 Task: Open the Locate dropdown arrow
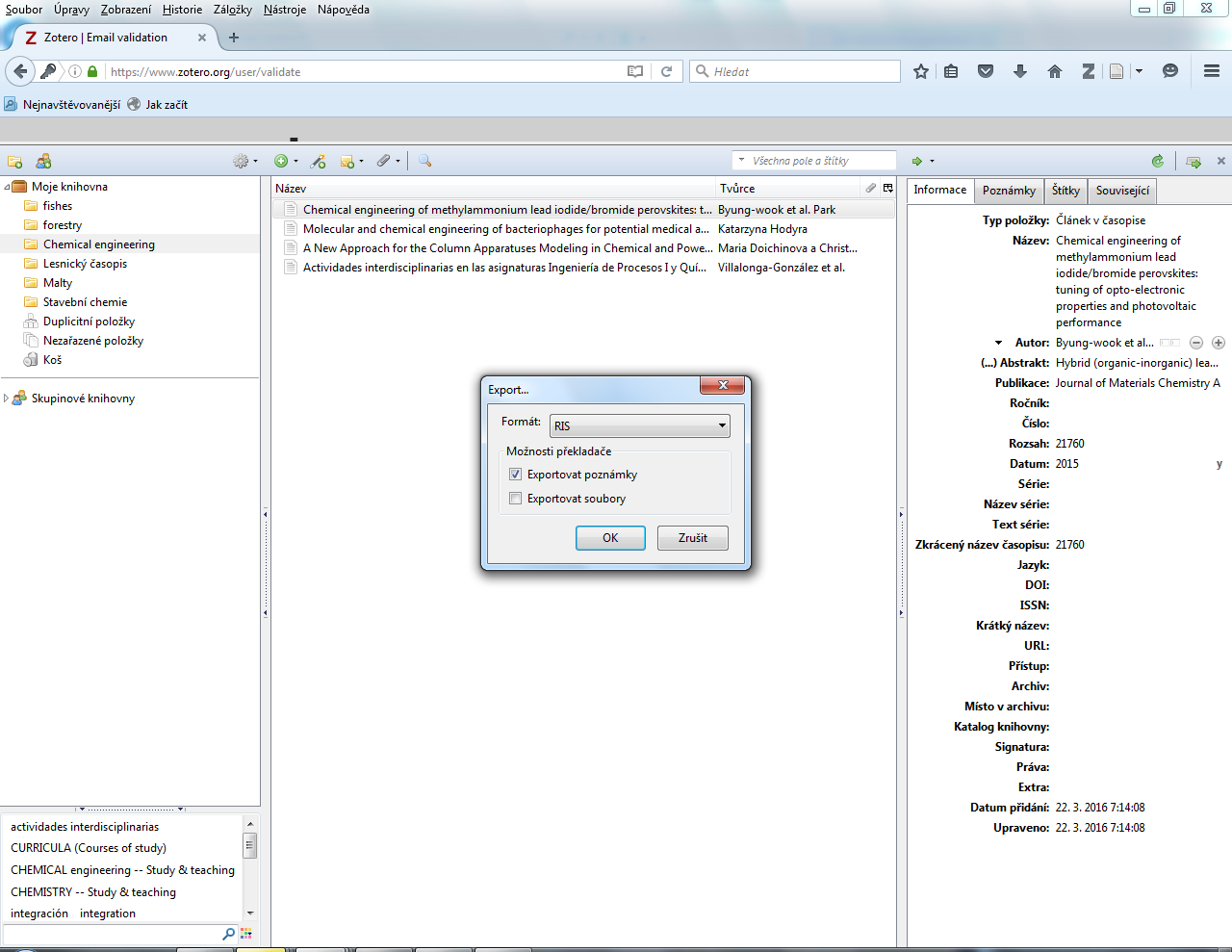click(x=932, y=162)
